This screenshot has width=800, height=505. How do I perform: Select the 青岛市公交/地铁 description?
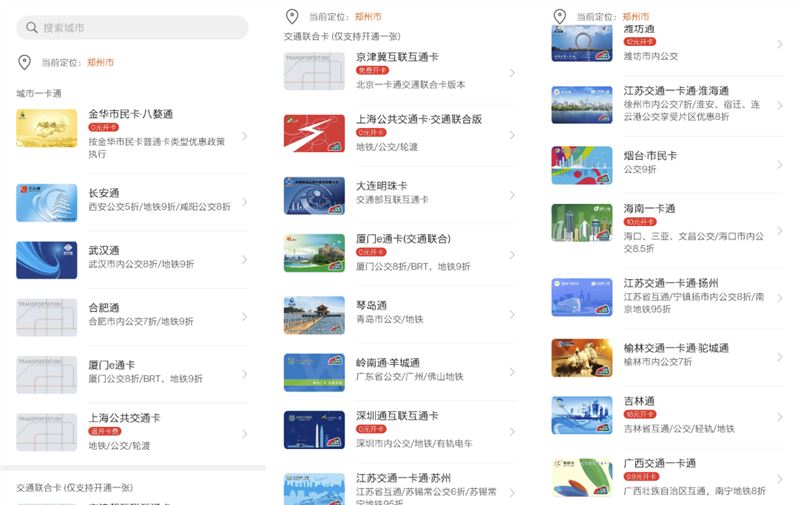(390, 319)
